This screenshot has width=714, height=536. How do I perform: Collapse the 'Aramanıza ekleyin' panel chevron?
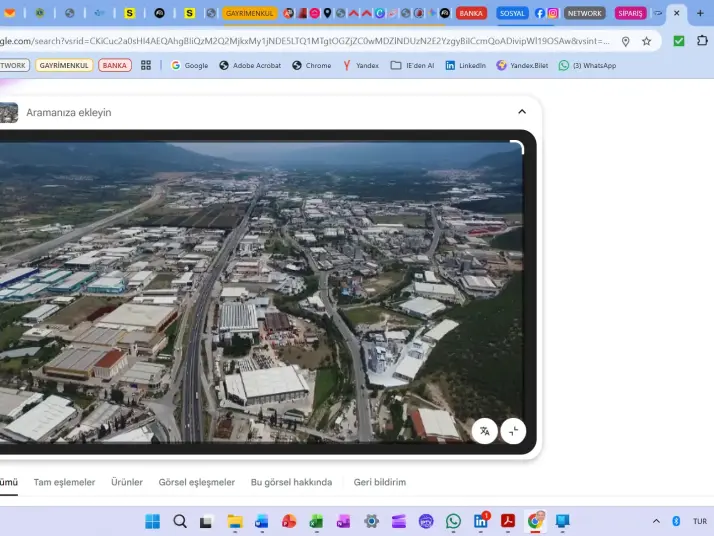coord(522,112)
